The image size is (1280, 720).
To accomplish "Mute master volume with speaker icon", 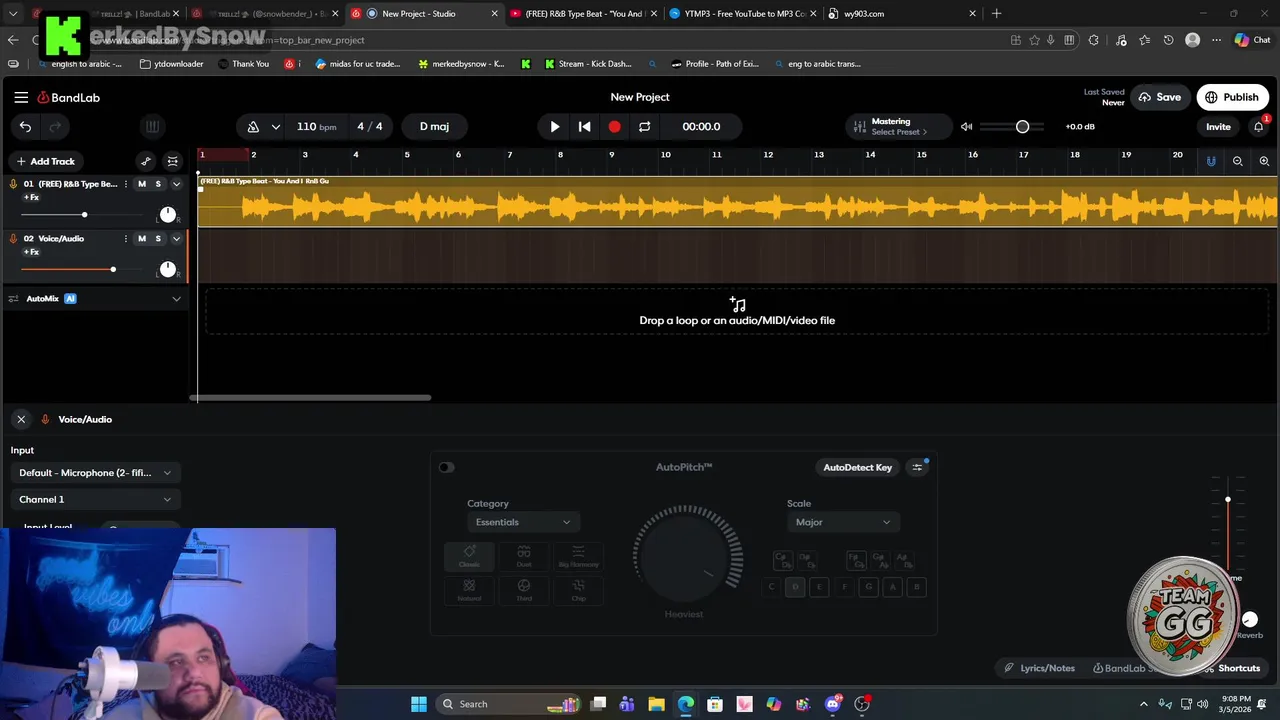I will tap(966, 126).
